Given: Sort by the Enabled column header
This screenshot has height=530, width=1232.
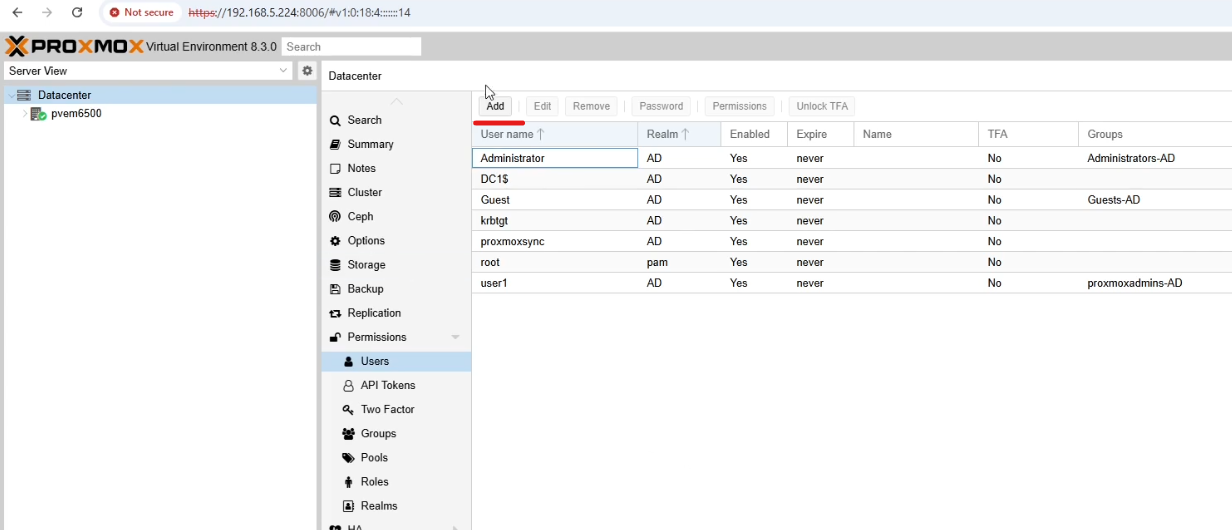Looking at the screenshot, I should click(754, 134).
